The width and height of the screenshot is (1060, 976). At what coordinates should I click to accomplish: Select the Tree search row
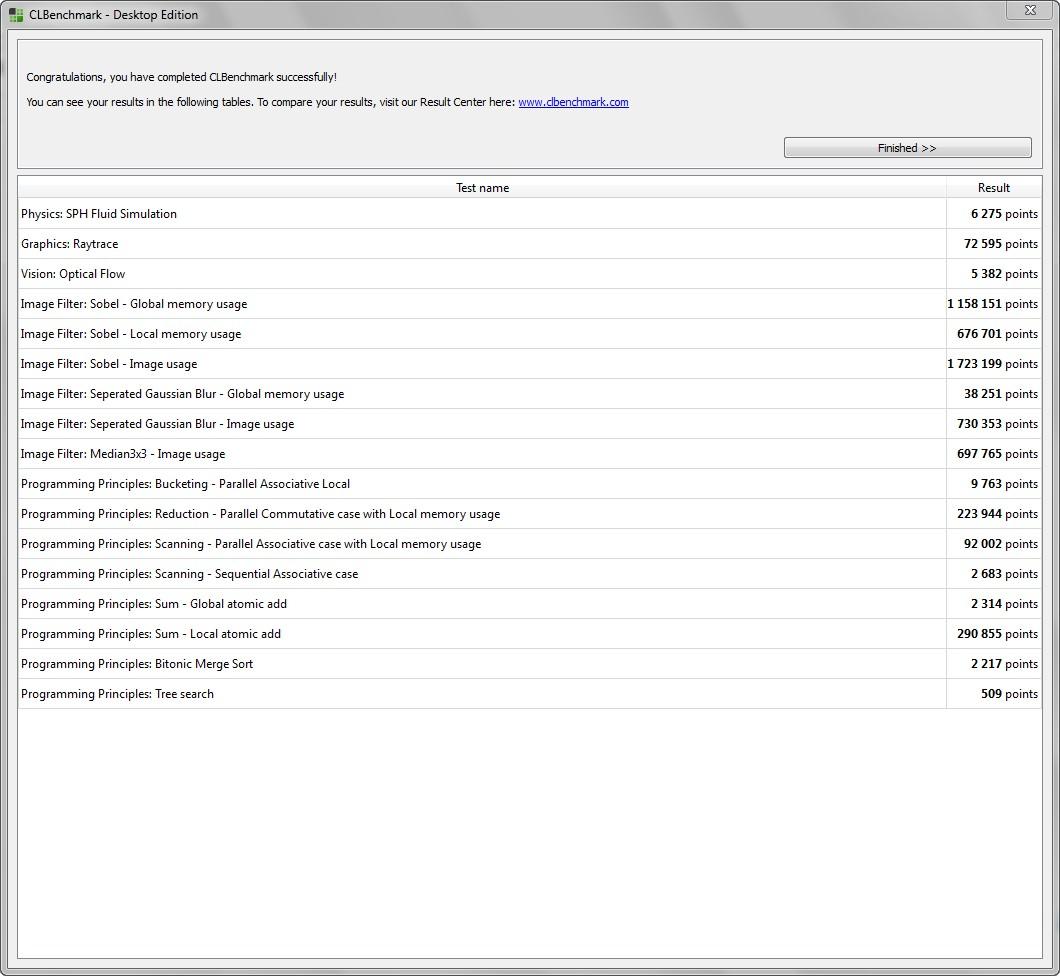click(117, 694)
